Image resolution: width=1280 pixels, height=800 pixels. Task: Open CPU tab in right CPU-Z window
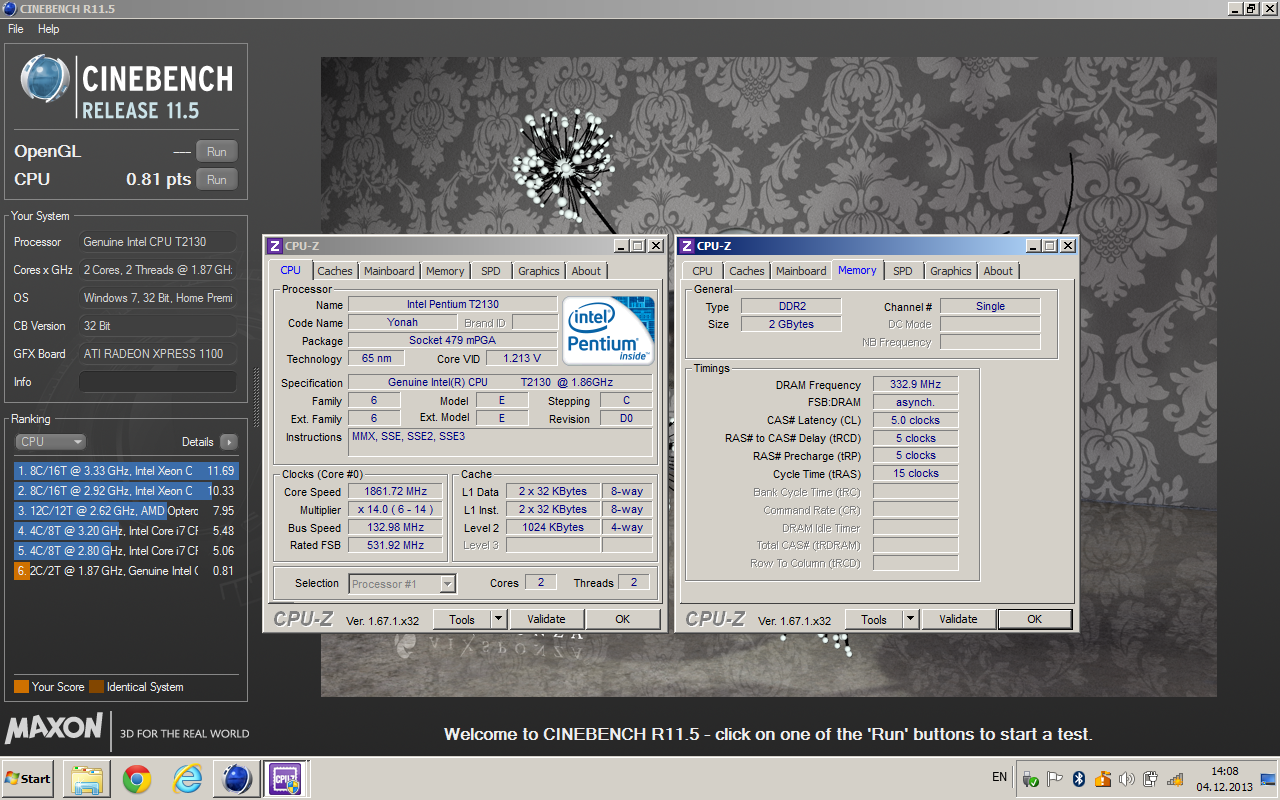point(703,271)
